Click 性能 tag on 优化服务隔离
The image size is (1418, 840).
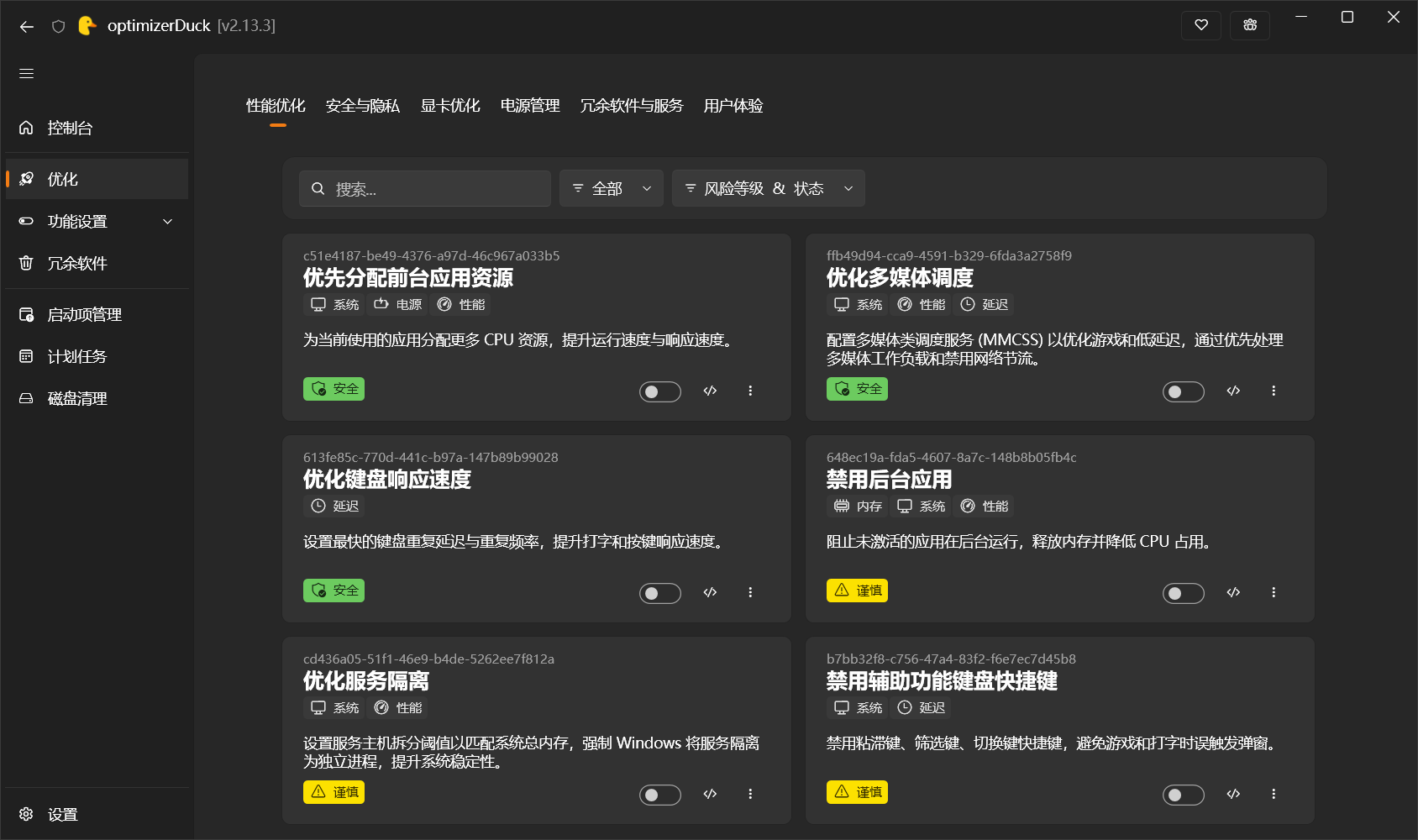click(x=398, y=707)
